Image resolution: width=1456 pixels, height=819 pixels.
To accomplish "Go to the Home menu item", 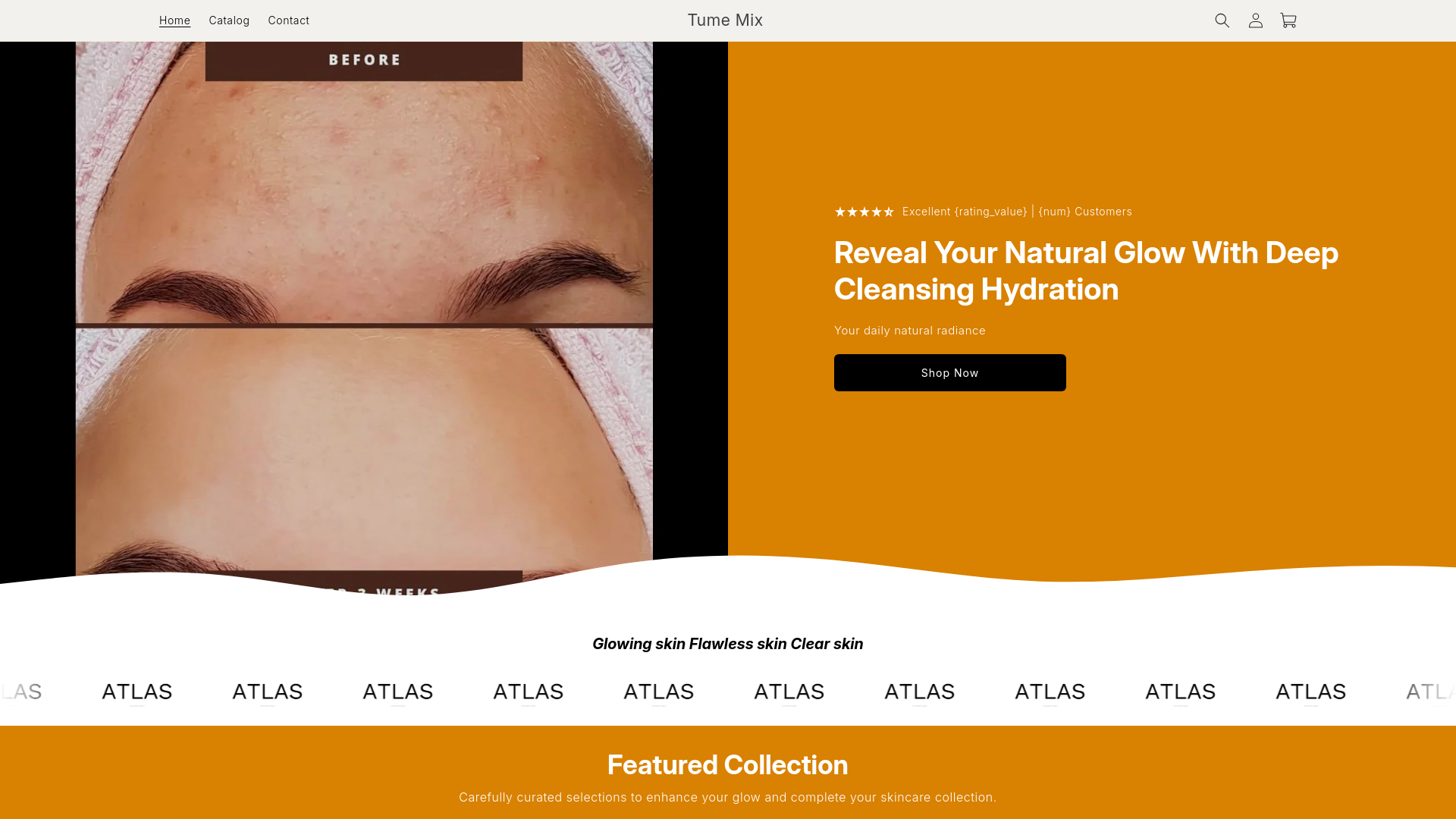I will (x=174, y=20).
